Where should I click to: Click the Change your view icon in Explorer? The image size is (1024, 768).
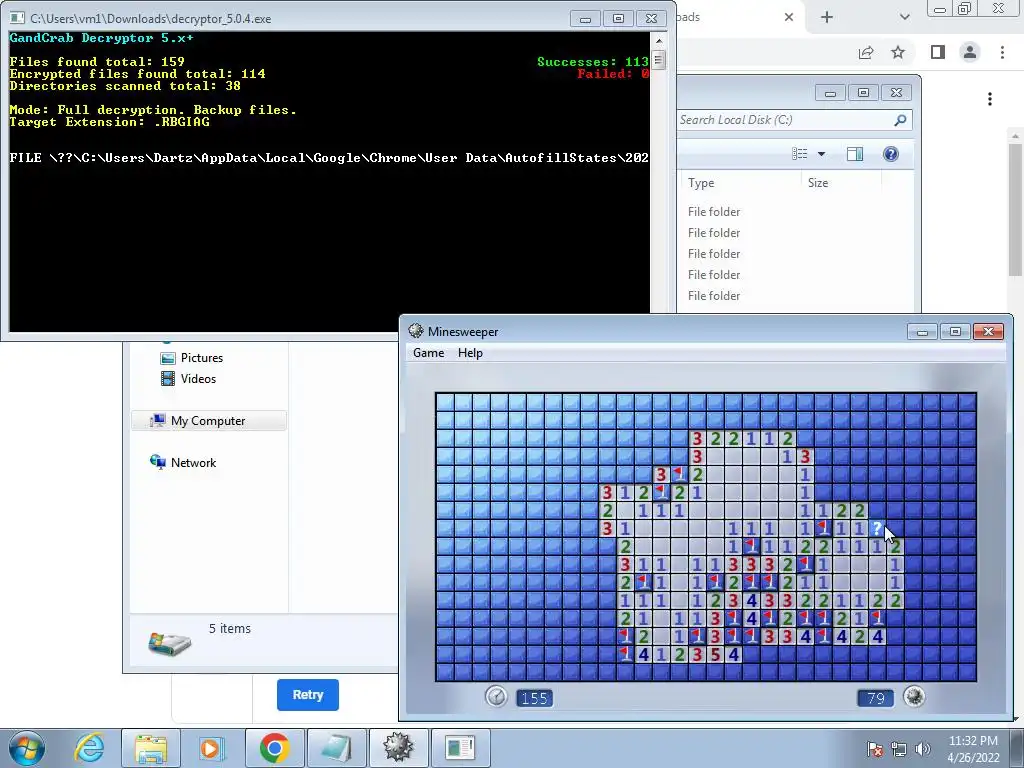pyautogui.click(x=799, y=154)
